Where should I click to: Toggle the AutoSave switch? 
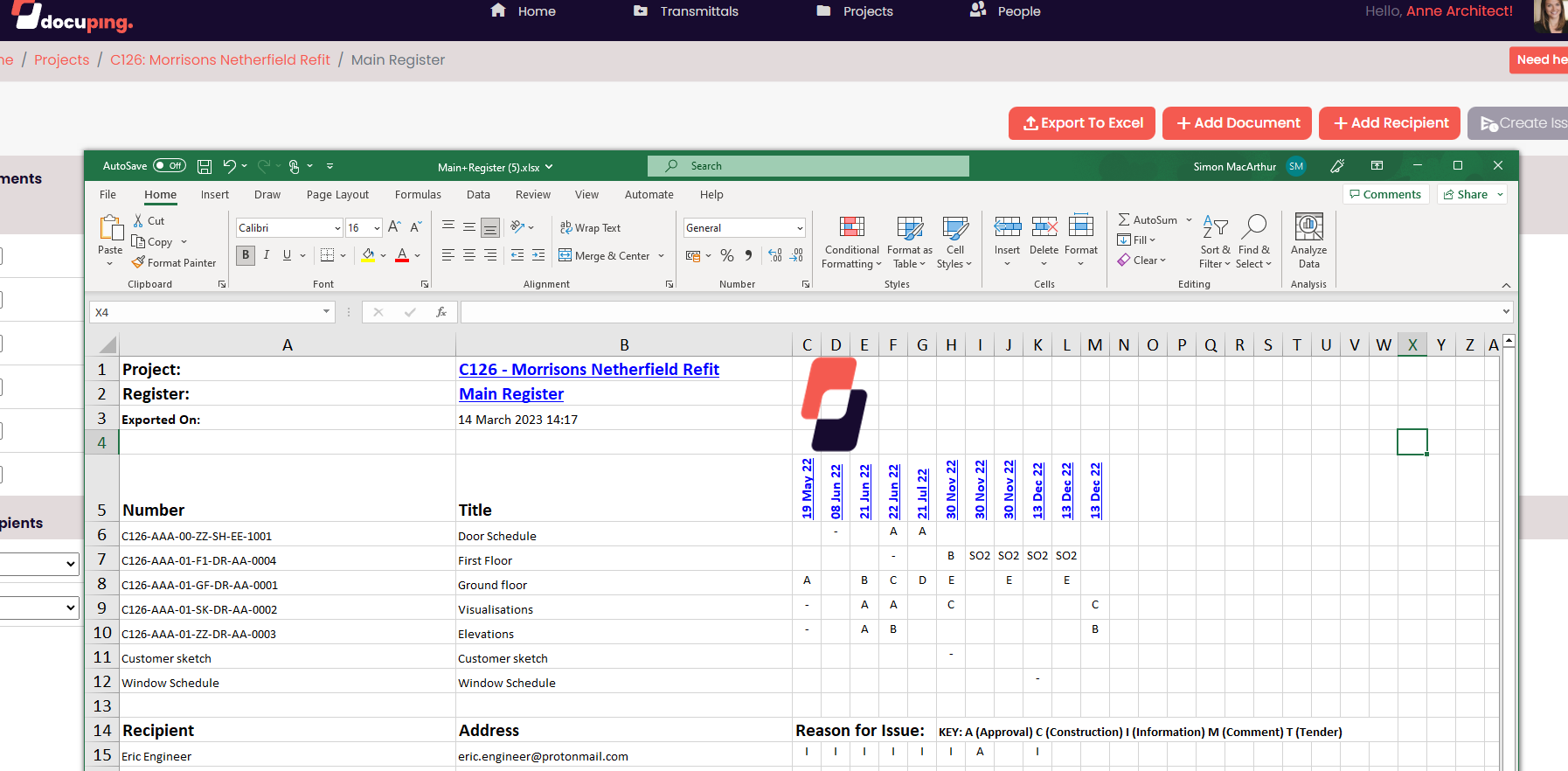170,166
